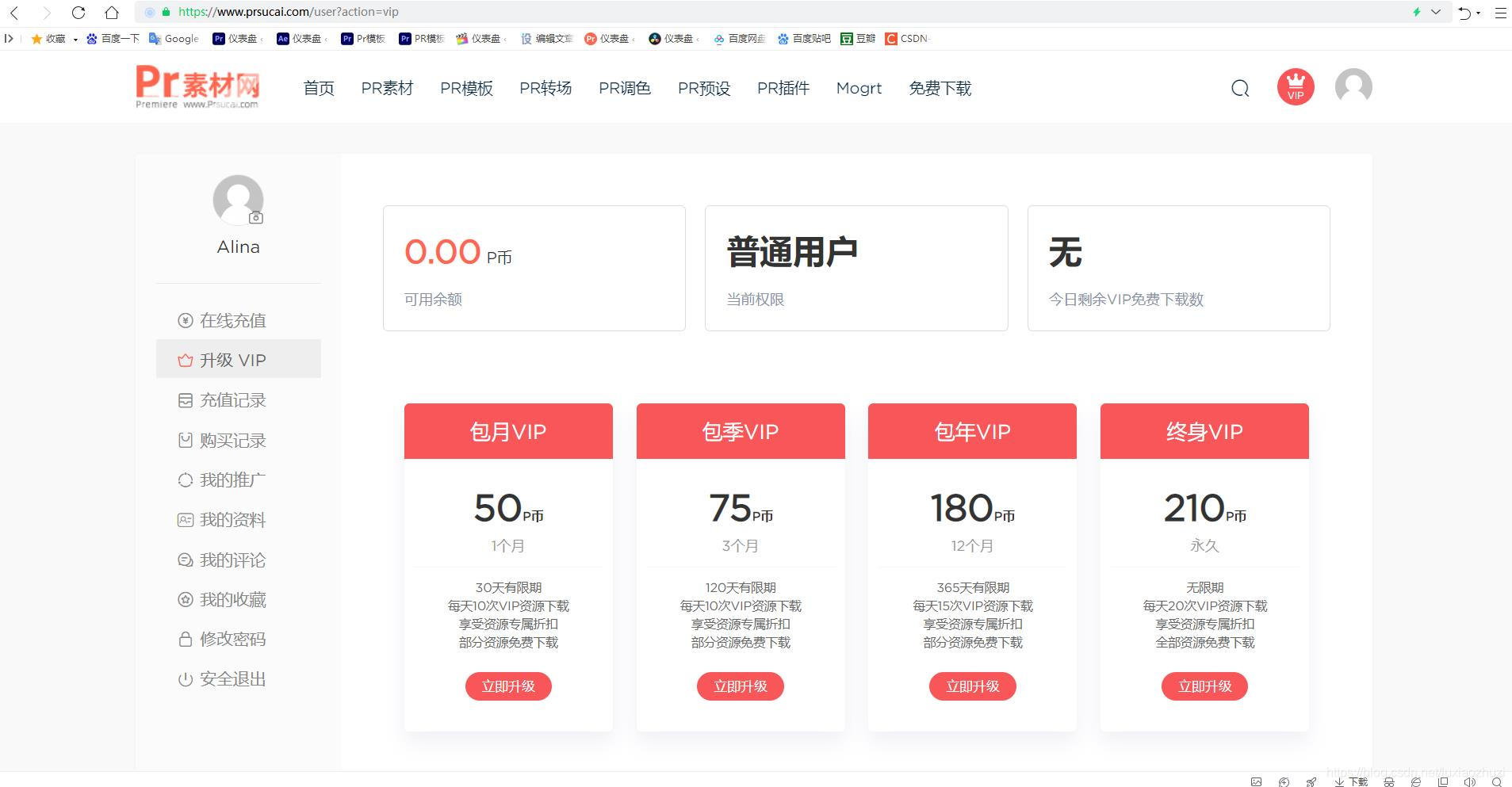Open 我的评论 in the sidebar
Image resolution: width=1512 pixels, height=787 pixels.
point(239,560)
